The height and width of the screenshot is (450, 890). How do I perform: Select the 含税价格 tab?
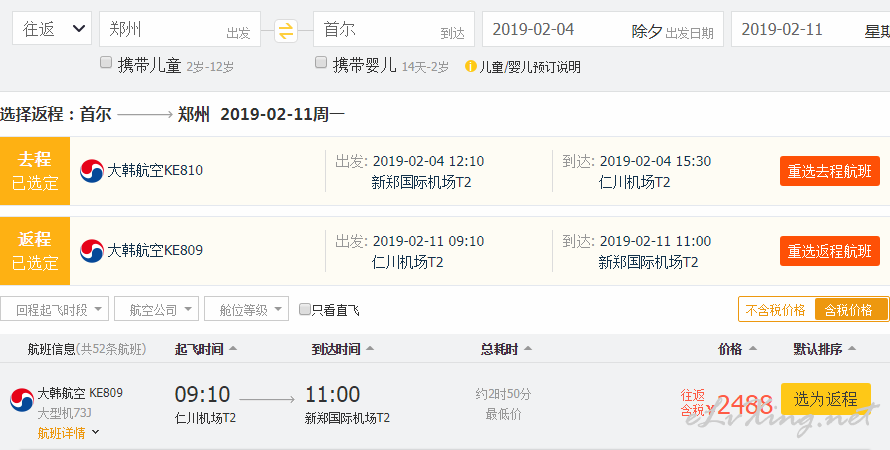[x=850, y=310]
